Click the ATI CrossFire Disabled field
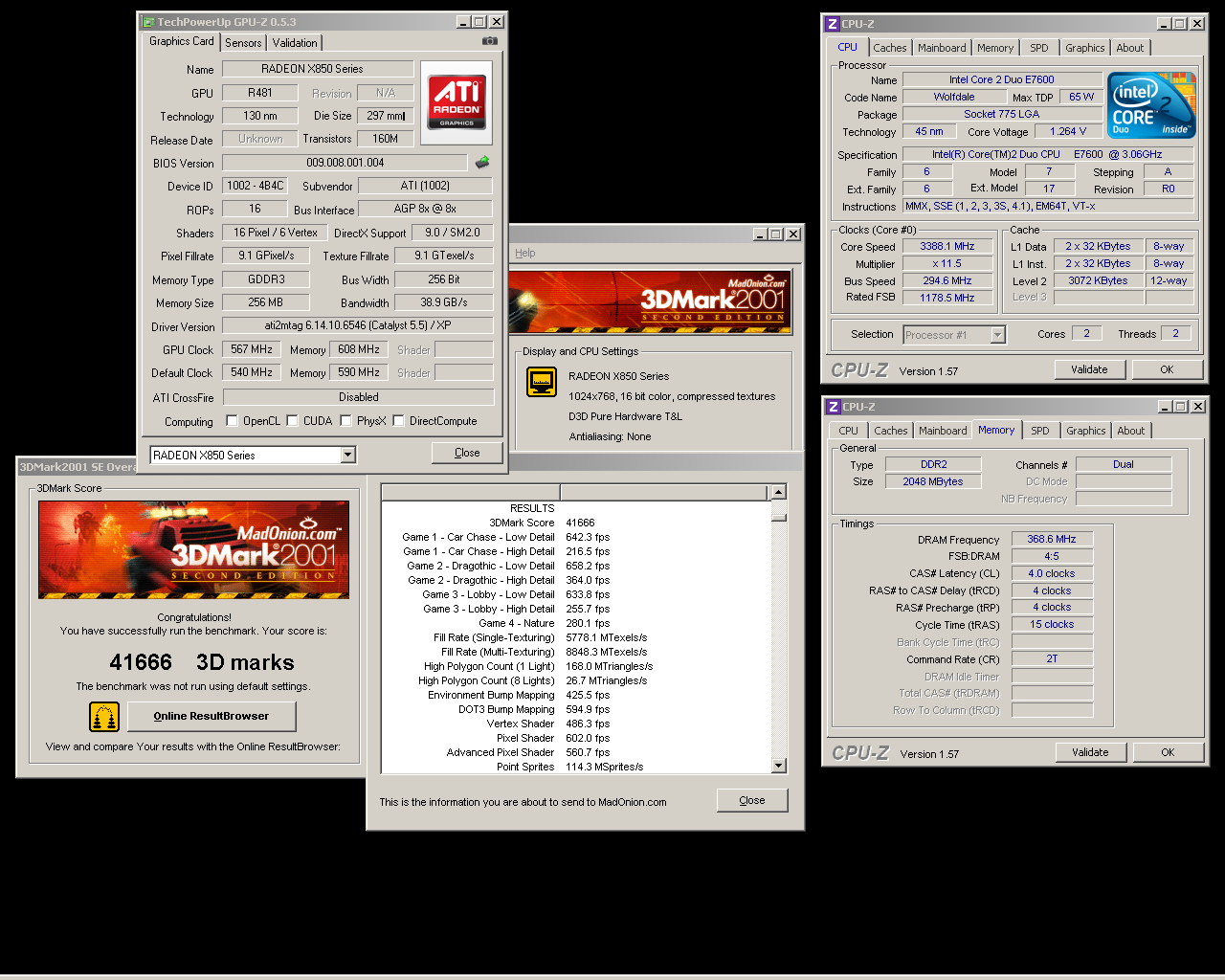This screenshot has width=1225, height=980. click(358, 396)
